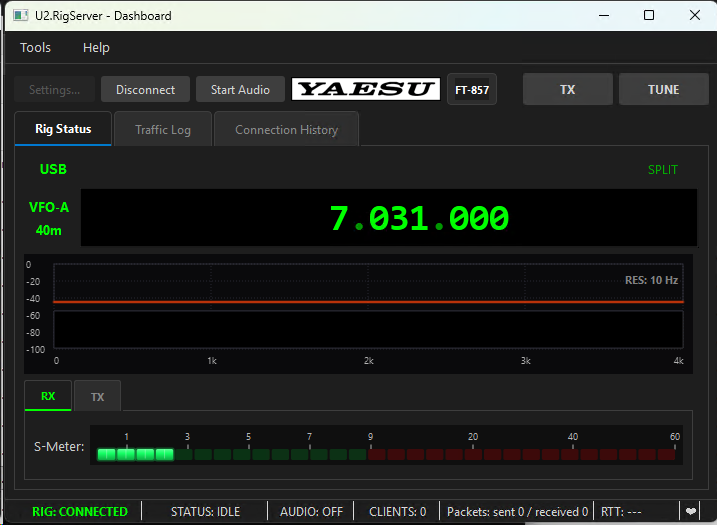Click Packets sent/received status entry

point(517,511)
